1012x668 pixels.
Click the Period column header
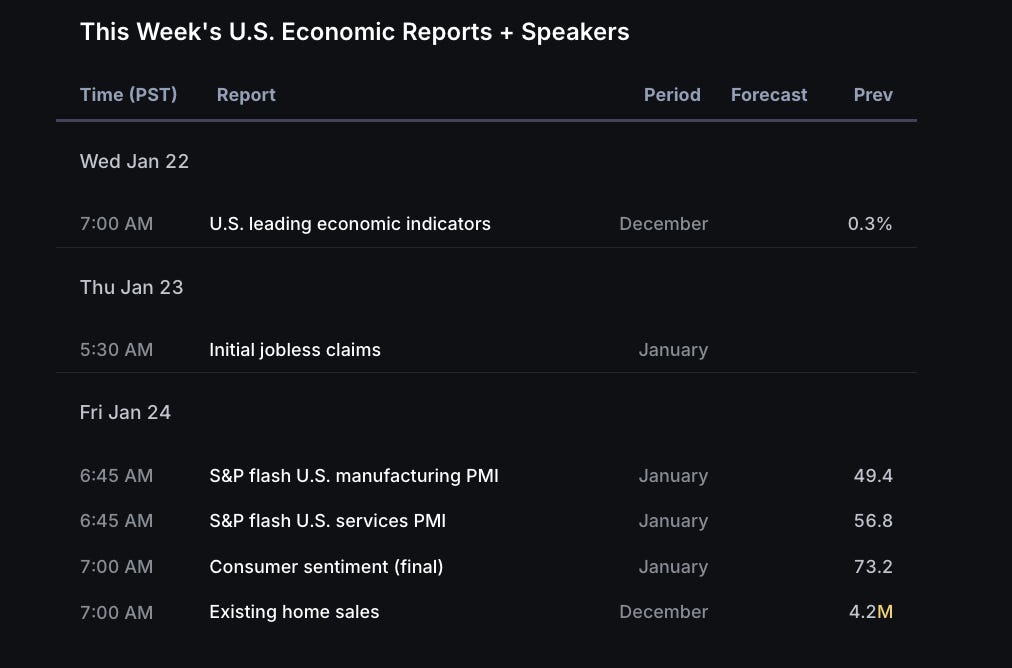point(672,95)
